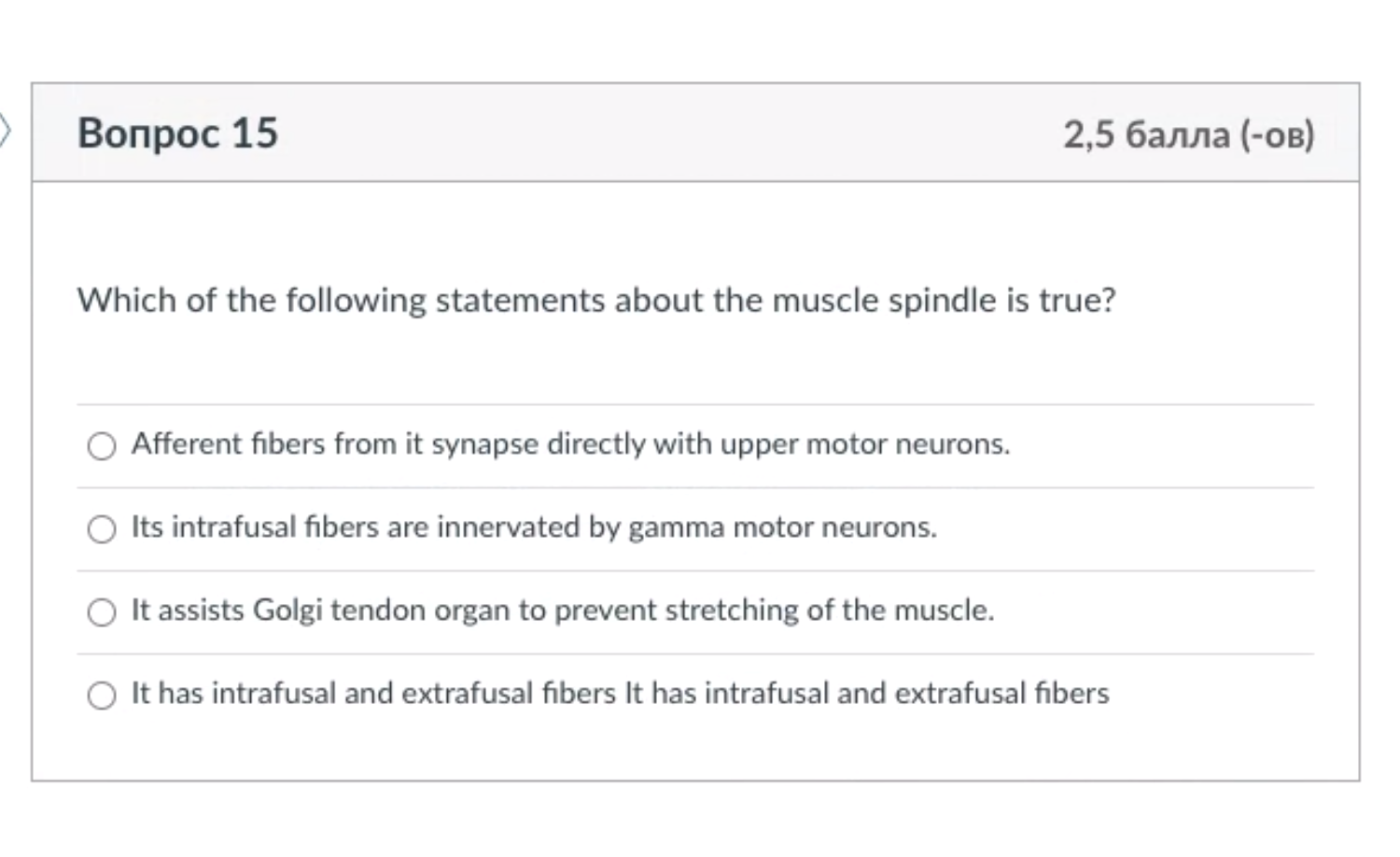Mark the Golgi tendon organ option's radio button
Screen dimensions: 1400x857
[x=102, y=612]
